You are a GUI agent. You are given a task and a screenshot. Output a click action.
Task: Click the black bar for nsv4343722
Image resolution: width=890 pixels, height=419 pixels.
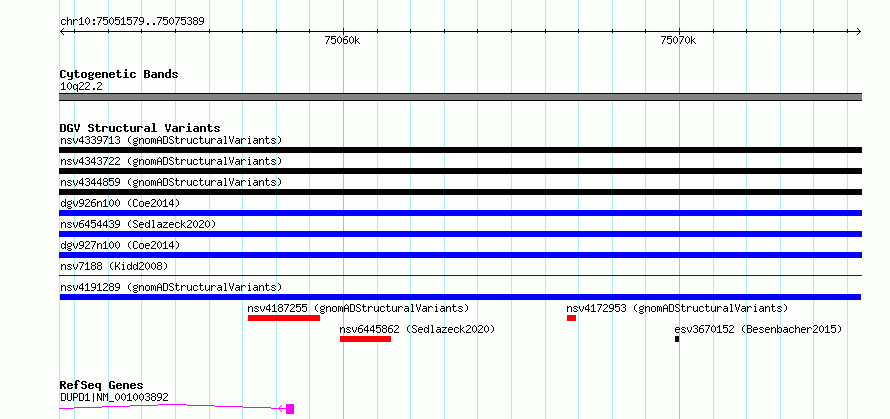click(460, 171)
